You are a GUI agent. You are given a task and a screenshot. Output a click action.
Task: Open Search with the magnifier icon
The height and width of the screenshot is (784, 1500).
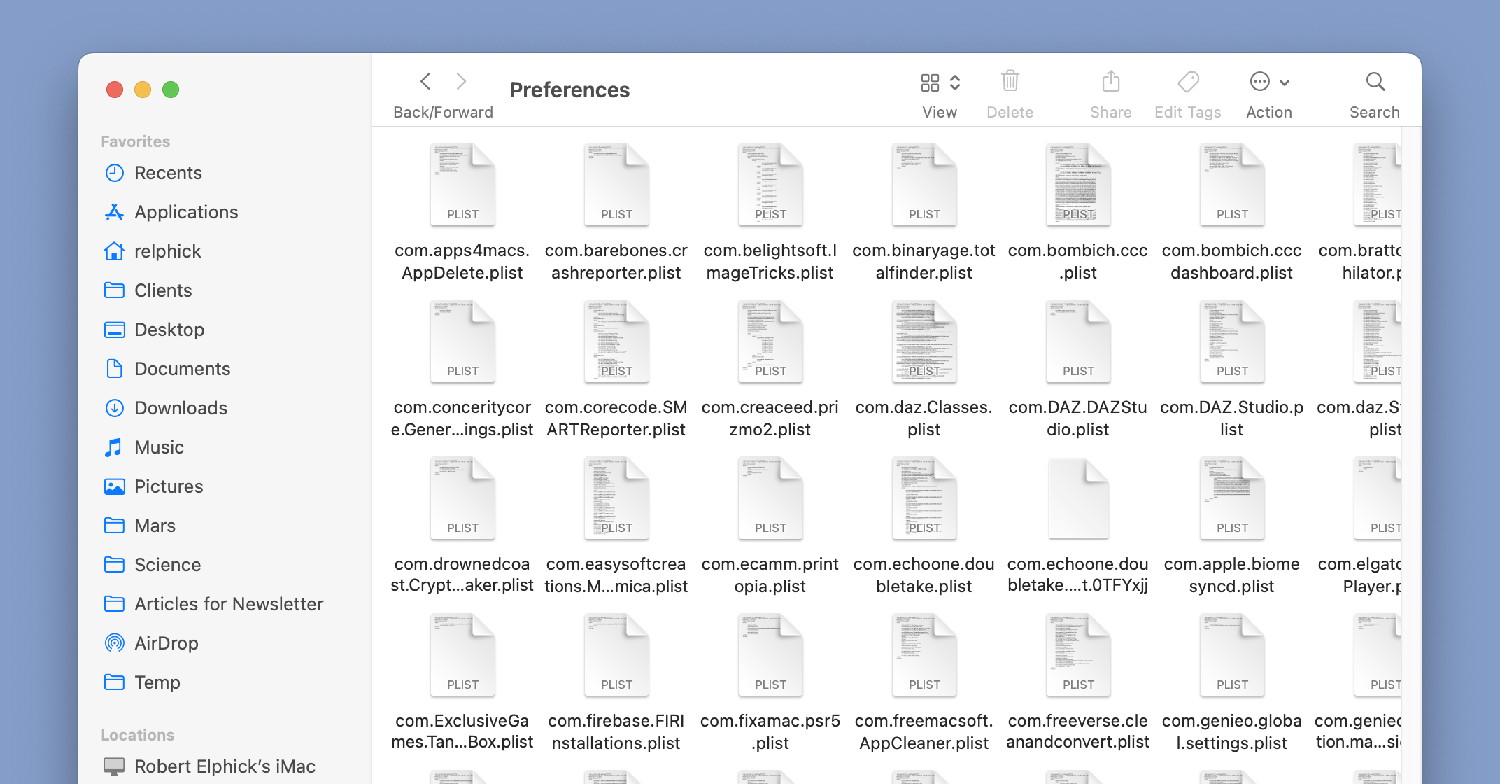coord(1375,81)
